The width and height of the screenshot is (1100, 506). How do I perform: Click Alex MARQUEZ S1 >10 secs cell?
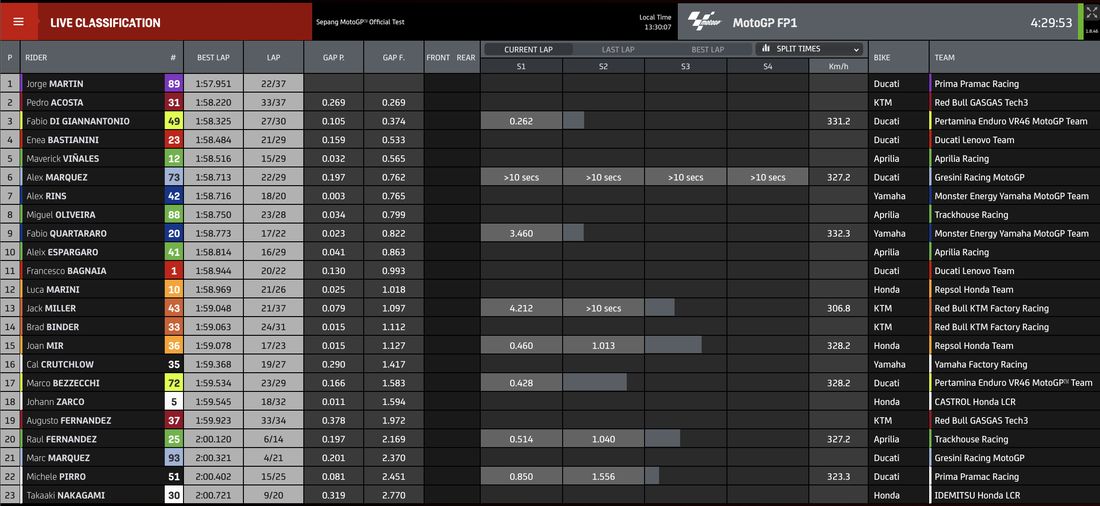point(521,178)
